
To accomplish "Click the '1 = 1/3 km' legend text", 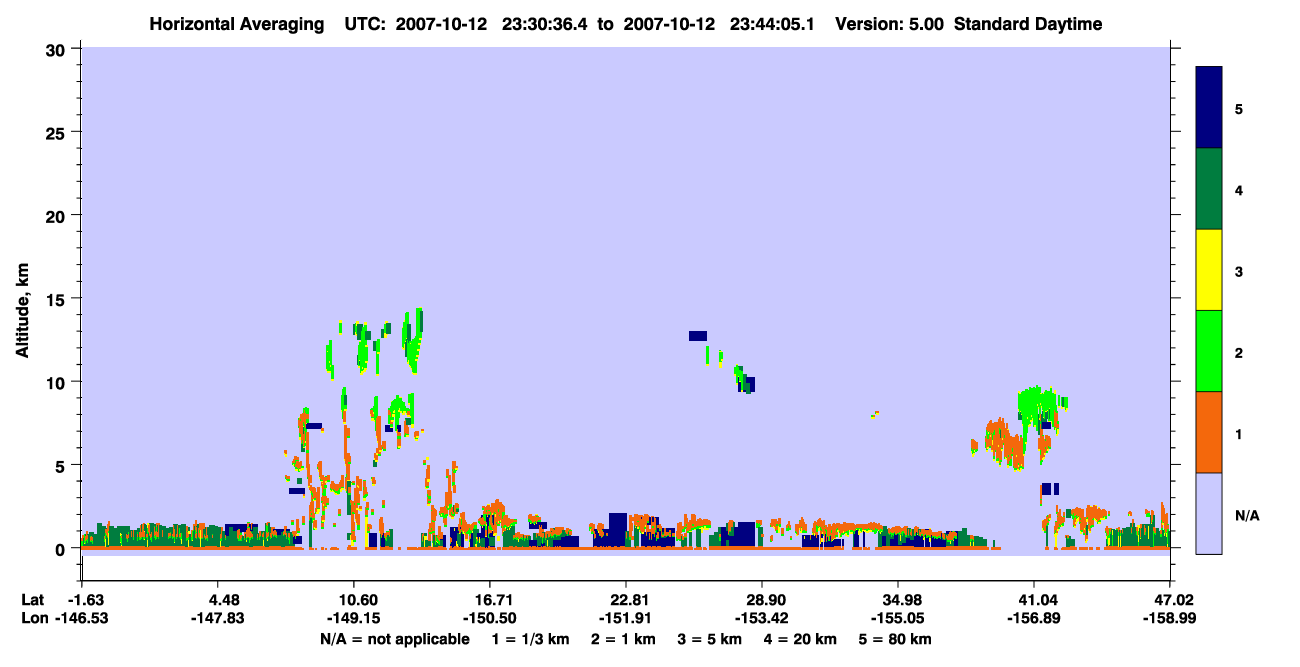I will tap(531, 639).
